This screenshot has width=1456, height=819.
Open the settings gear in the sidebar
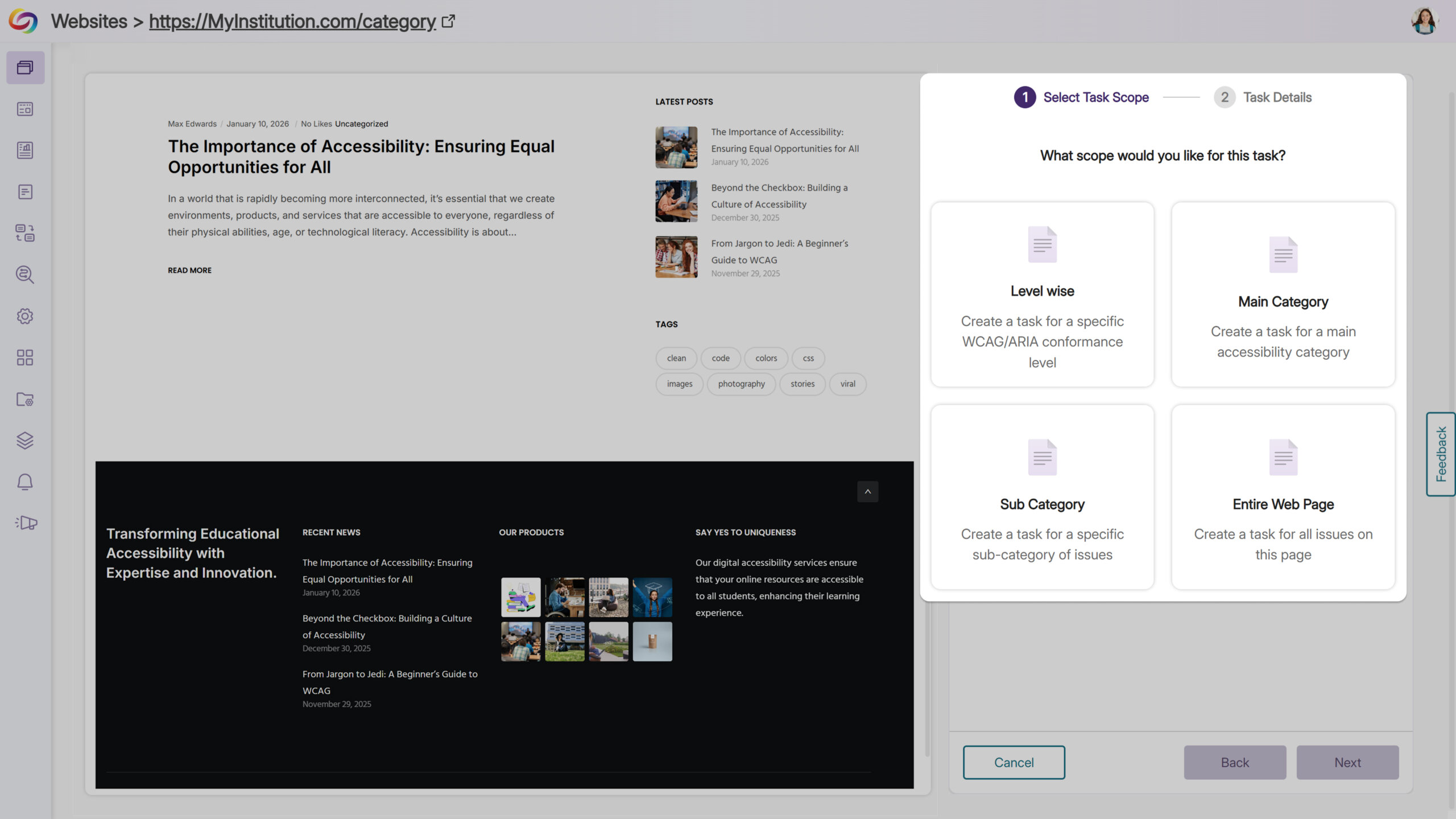click(x=25, y=317)
